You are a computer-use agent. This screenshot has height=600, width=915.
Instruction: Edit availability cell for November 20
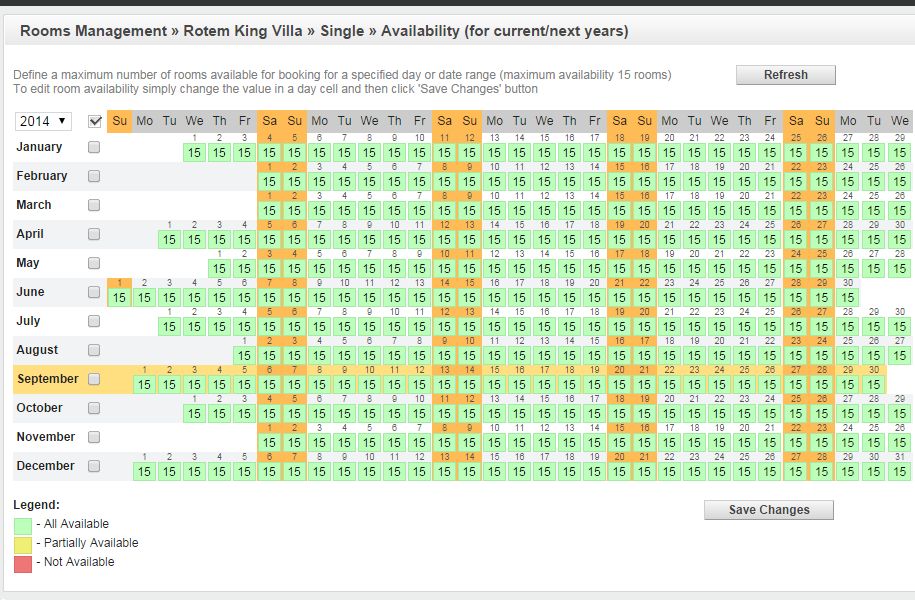pyautogui.click(x=745, y=442)
